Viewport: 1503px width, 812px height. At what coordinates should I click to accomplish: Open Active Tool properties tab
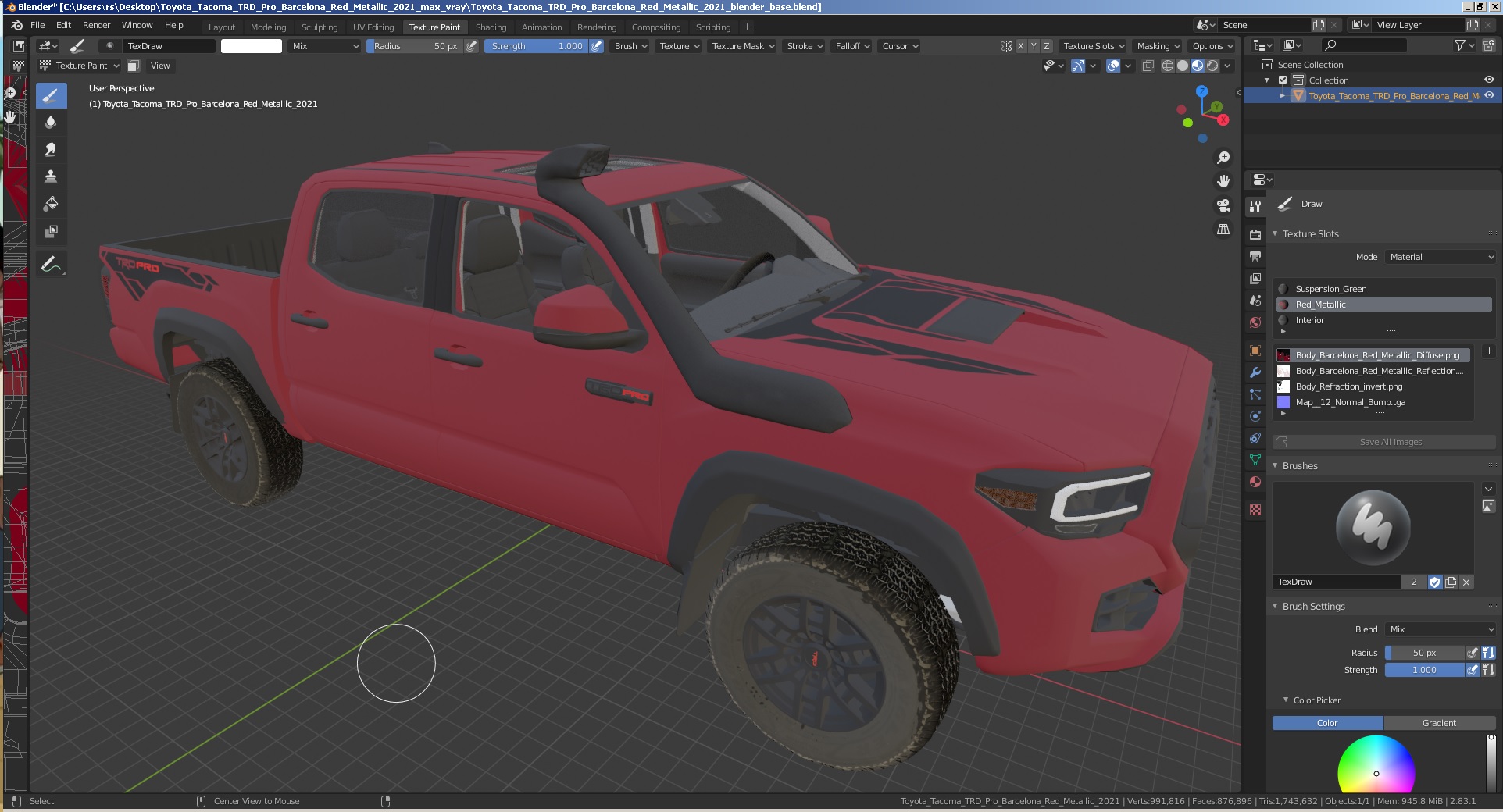tap(1255, 207)
